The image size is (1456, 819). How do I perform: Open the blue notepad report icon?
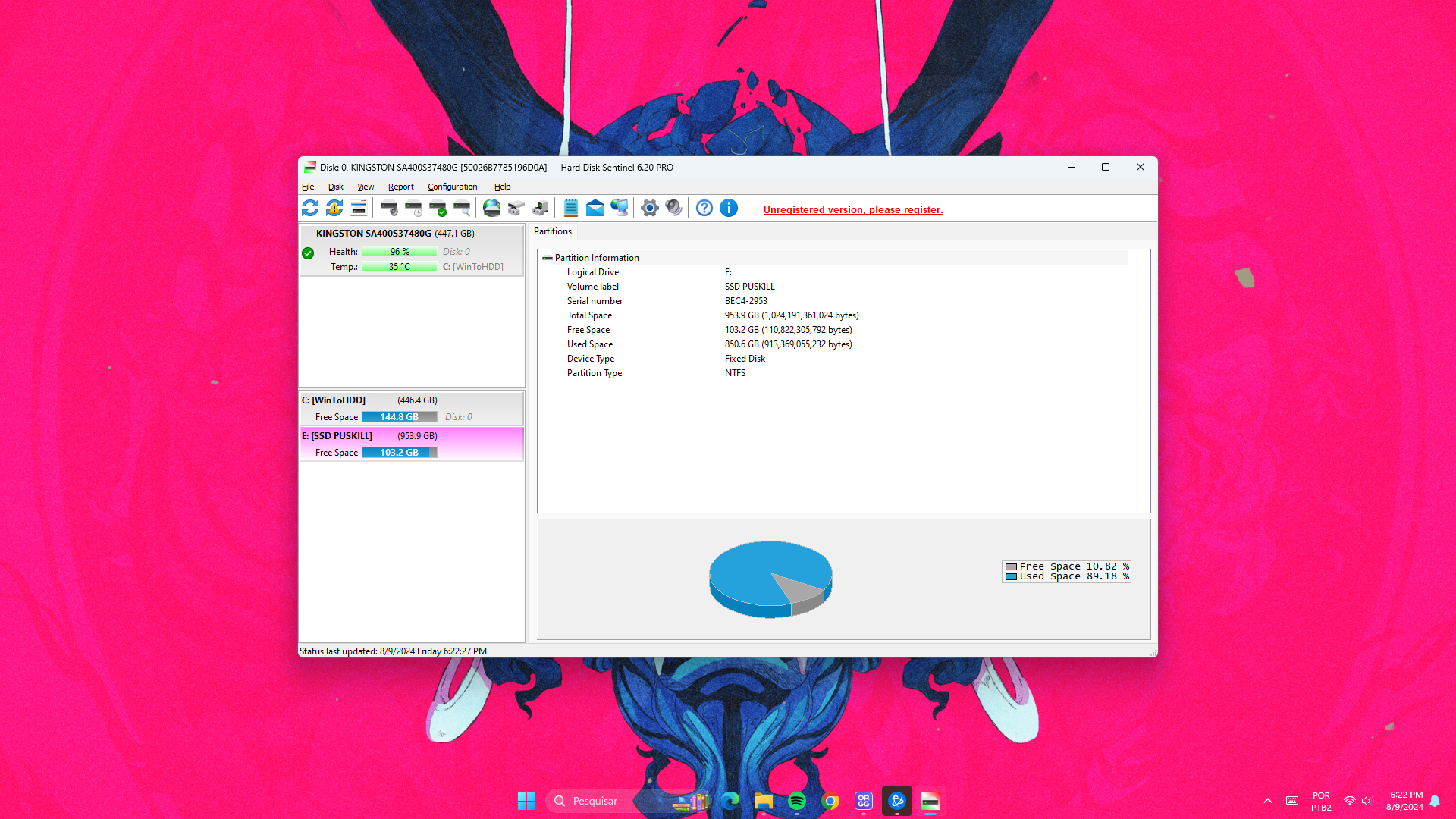point(571,208)
